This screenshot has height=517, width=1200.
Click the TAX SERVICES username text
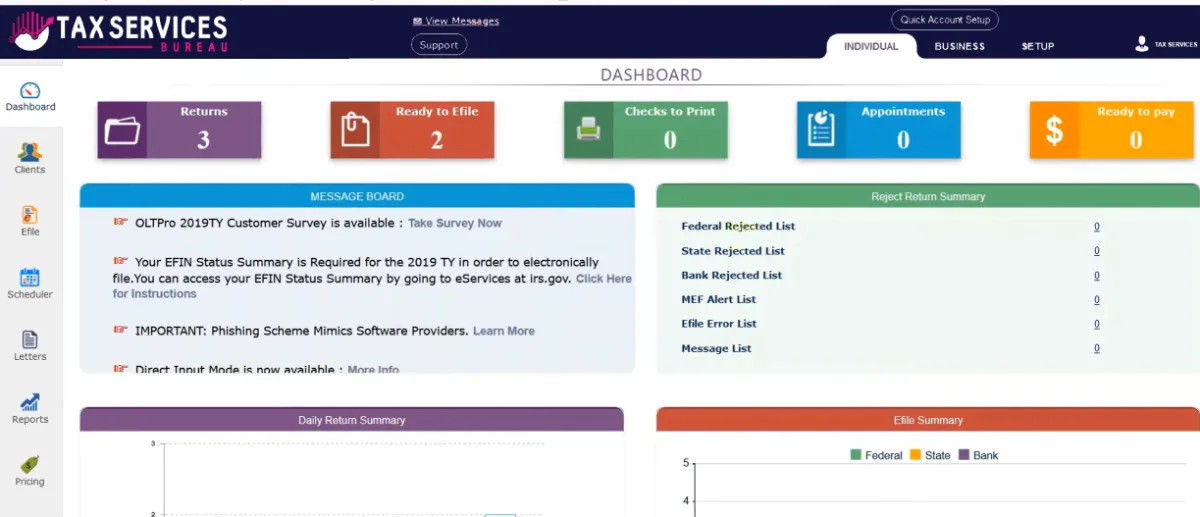pos(1176,45)
